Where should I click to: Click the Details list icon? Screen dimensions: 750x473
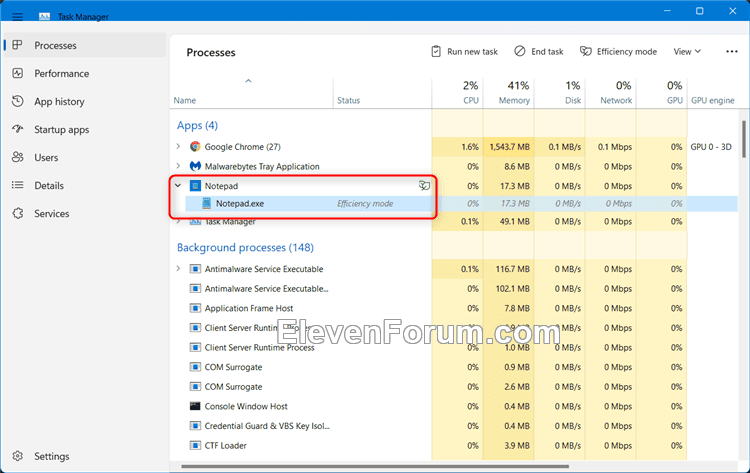(18, 185)
